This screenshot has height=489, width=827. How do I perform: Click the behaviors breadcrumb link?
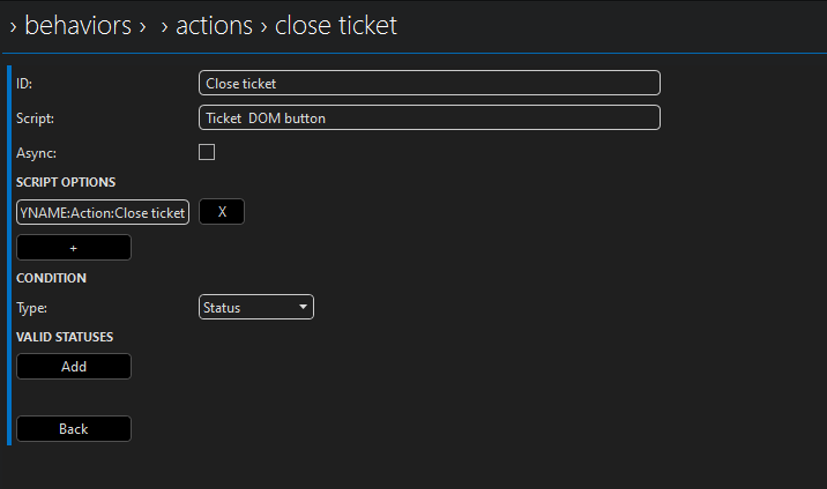tap(78, 25)
